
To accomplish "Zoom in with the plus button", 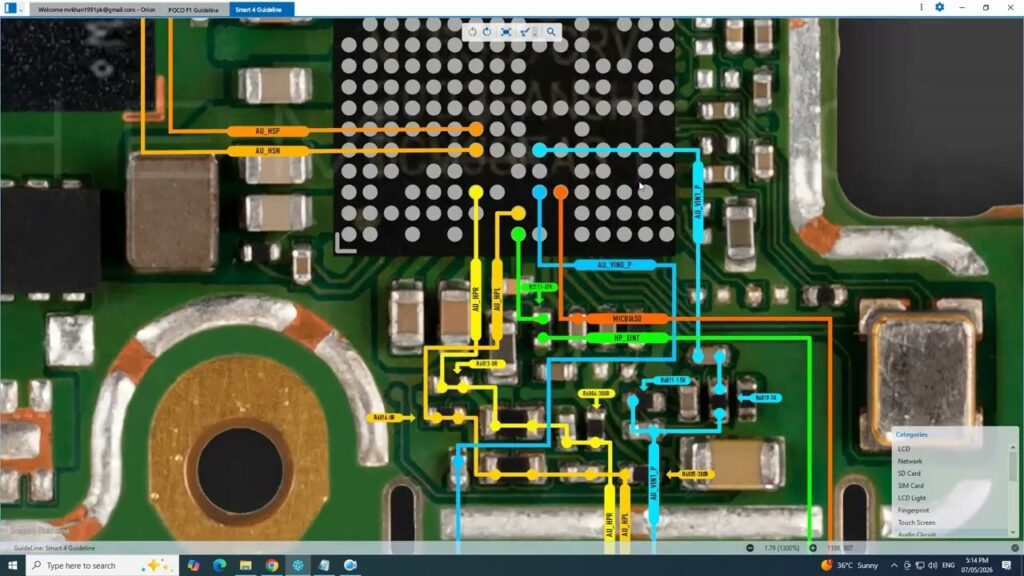I will [x=812, y=548].
